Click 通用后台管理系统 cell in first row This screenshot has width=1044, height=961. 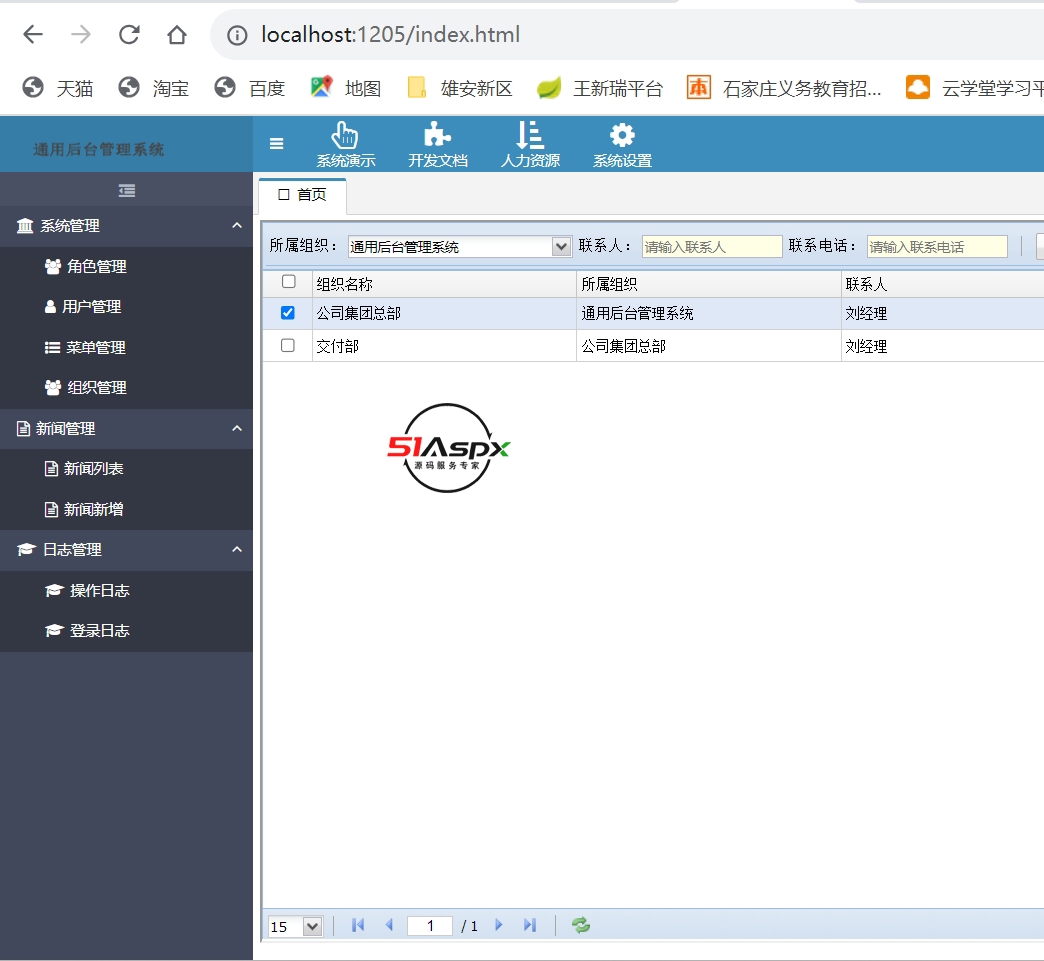click(708, 313)
